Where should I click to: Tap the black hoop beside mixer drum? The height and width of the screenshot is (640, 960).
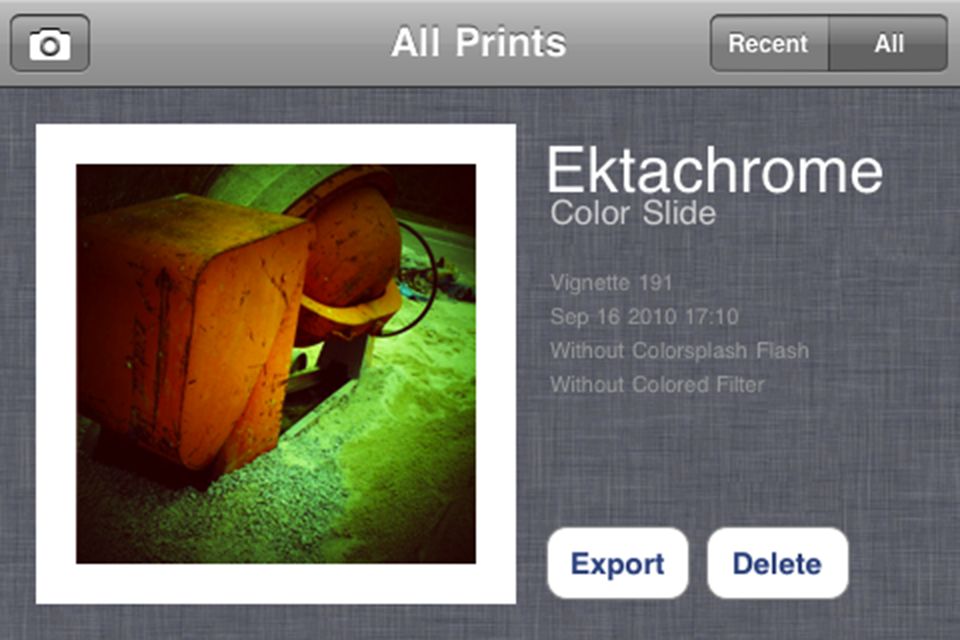(416, 276)
